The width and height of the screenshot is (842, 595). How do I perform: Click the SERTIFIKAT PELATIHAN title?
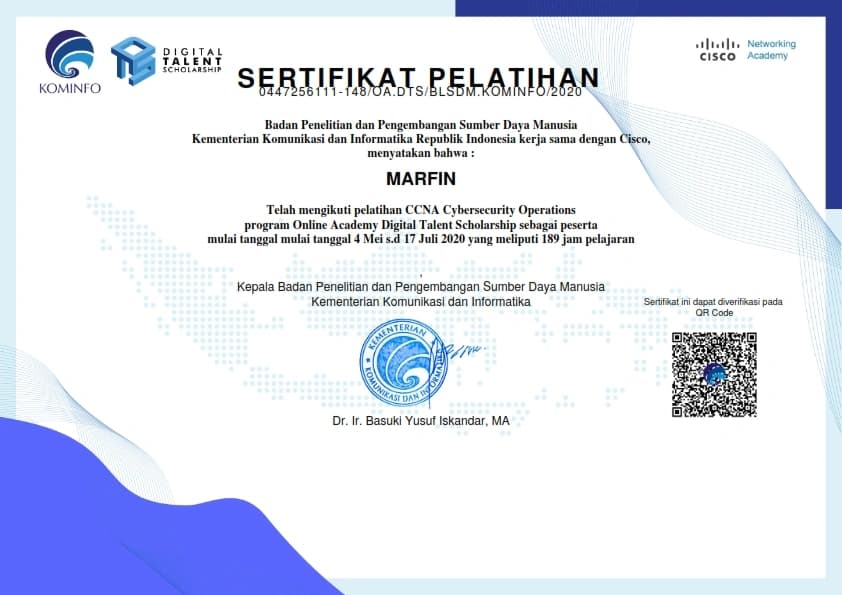click(417, 77)
